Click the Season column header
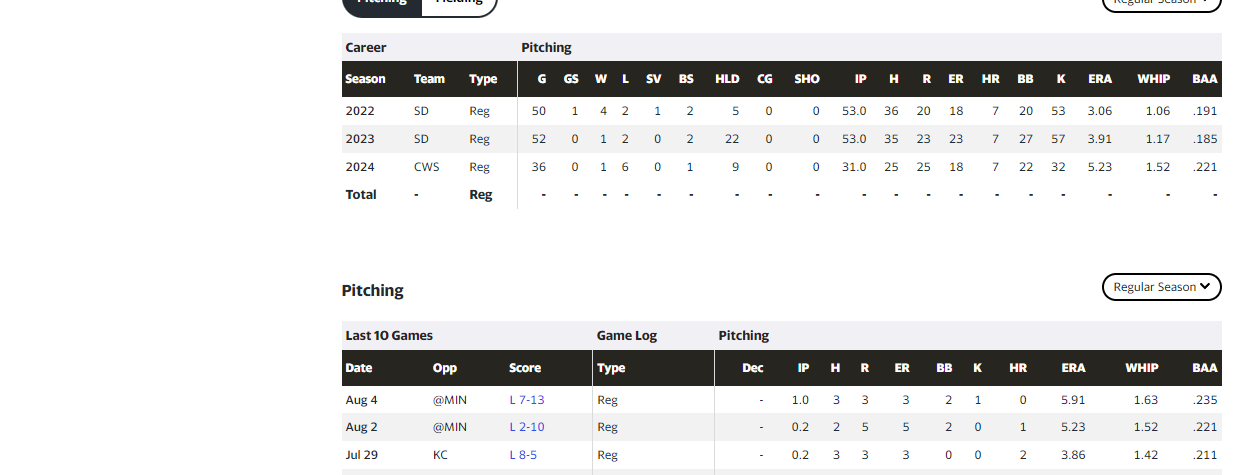Screen dimensions: 1239x475 click(365, 79)
